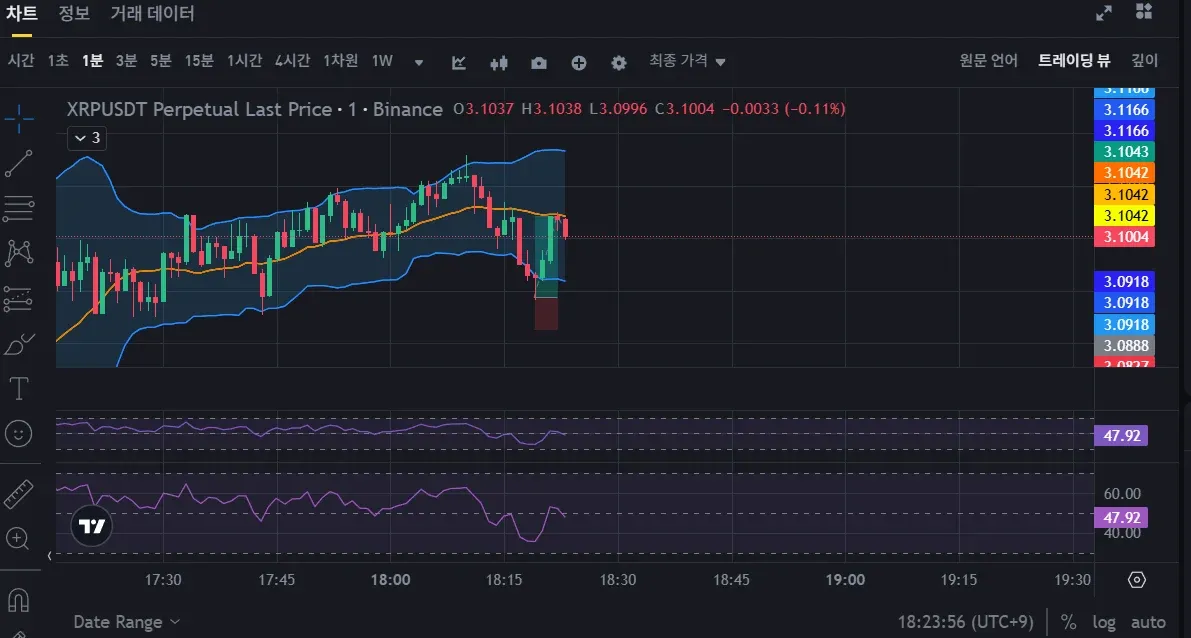Open the emoji icons tool
This screenshot has width=1191, height=638.
19,434
